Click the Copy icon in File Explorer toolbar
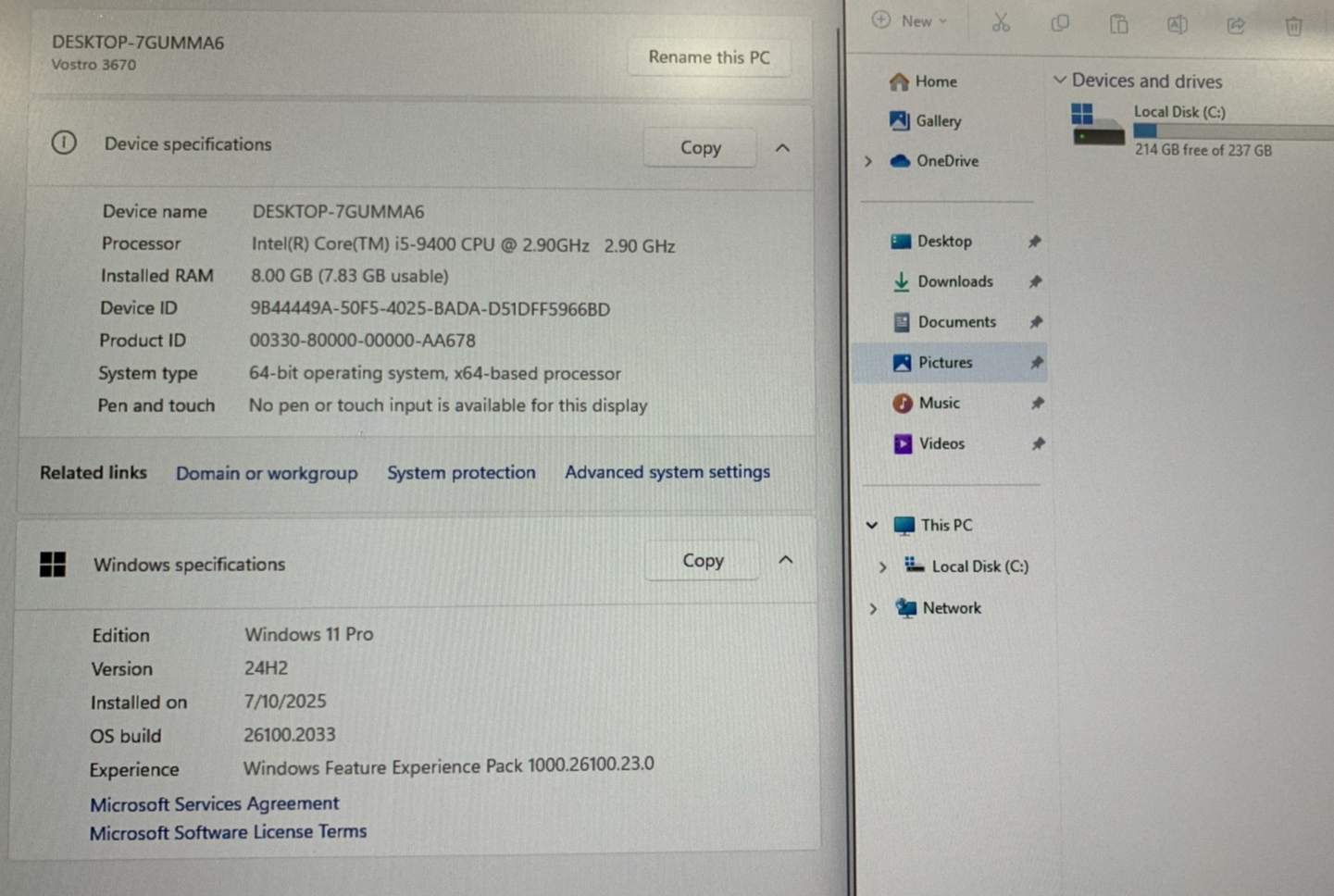The height and width of the screenshot is (896, 1334). point(1060,23)
